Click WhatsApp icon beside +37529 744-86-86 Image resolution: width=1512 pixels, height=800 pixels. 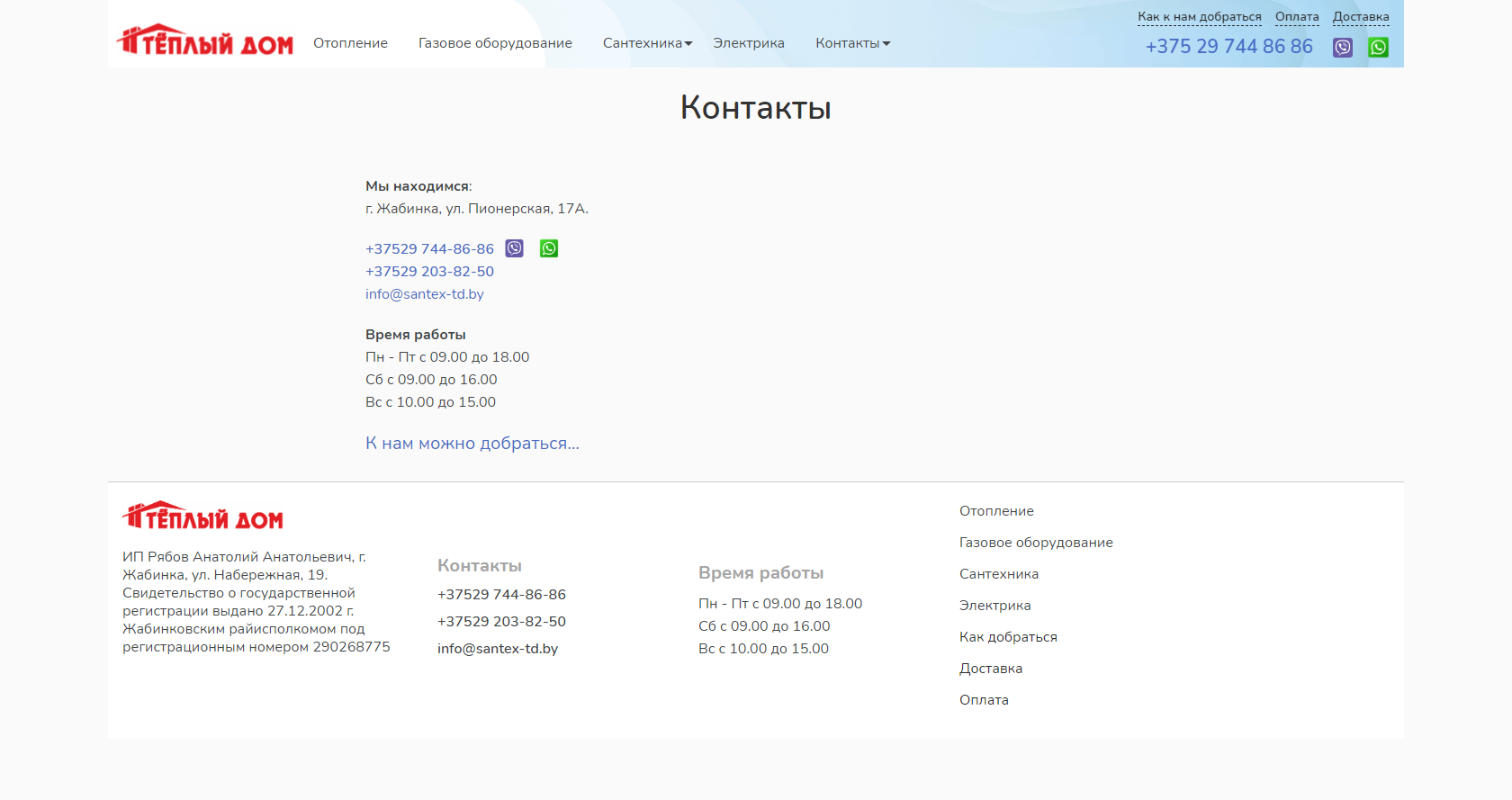(x=549, y=248)
